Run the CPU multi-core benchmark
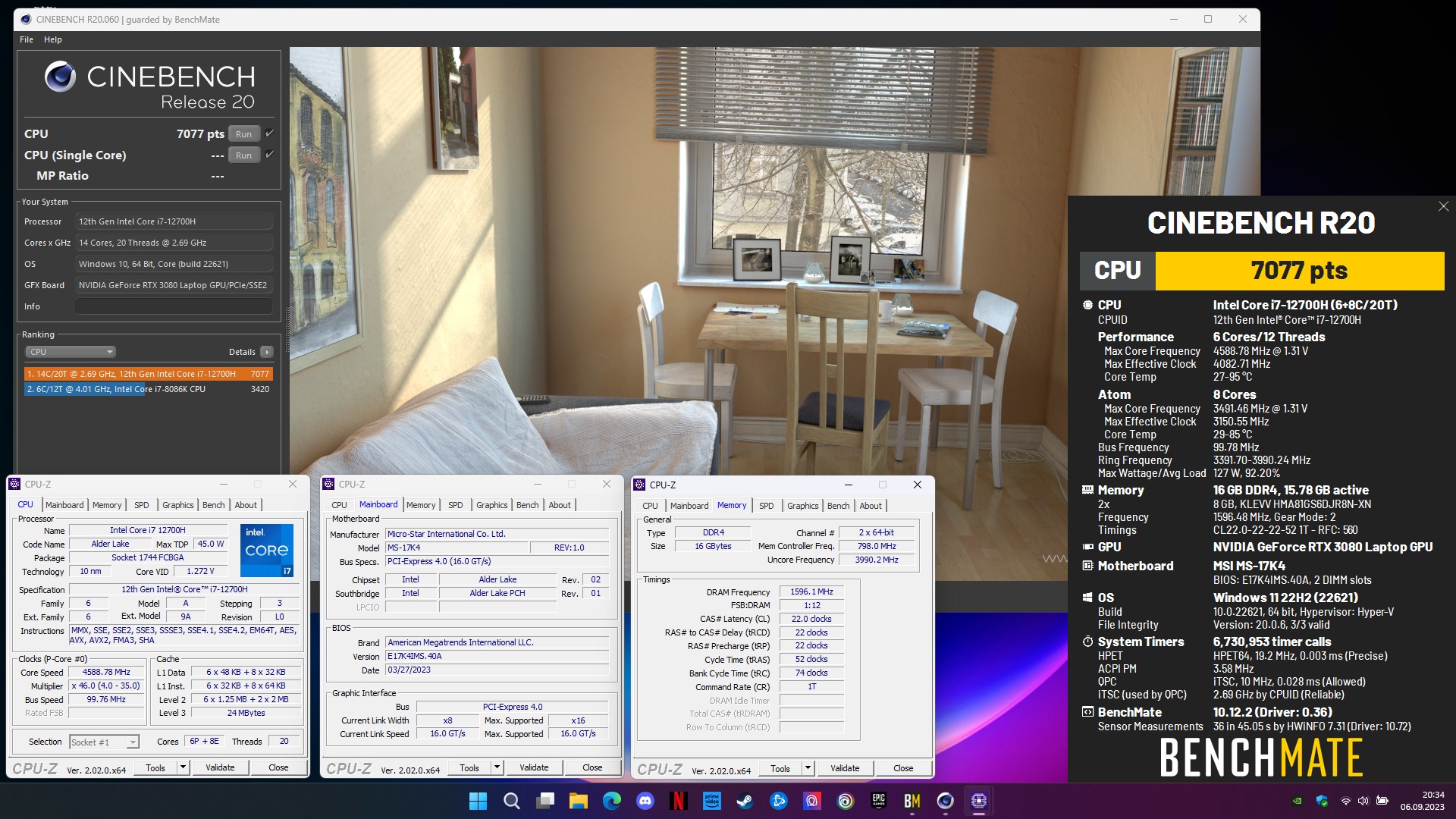Image resolution: width=1456 pixels, height=819 pixels. point(243,134)
